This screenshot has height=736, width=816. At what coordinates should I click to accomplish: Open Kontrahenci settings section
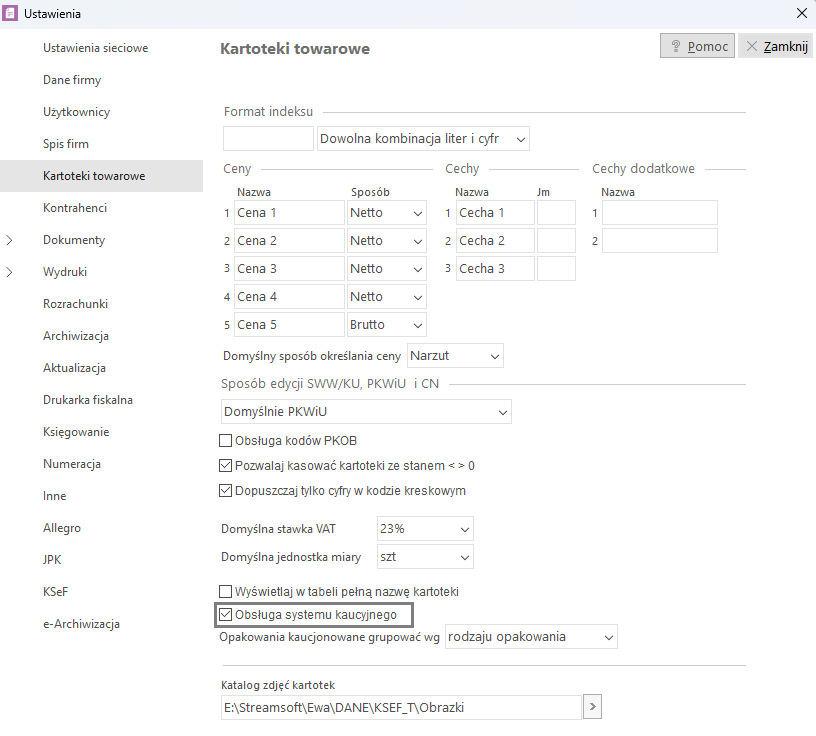click(75, 208)
